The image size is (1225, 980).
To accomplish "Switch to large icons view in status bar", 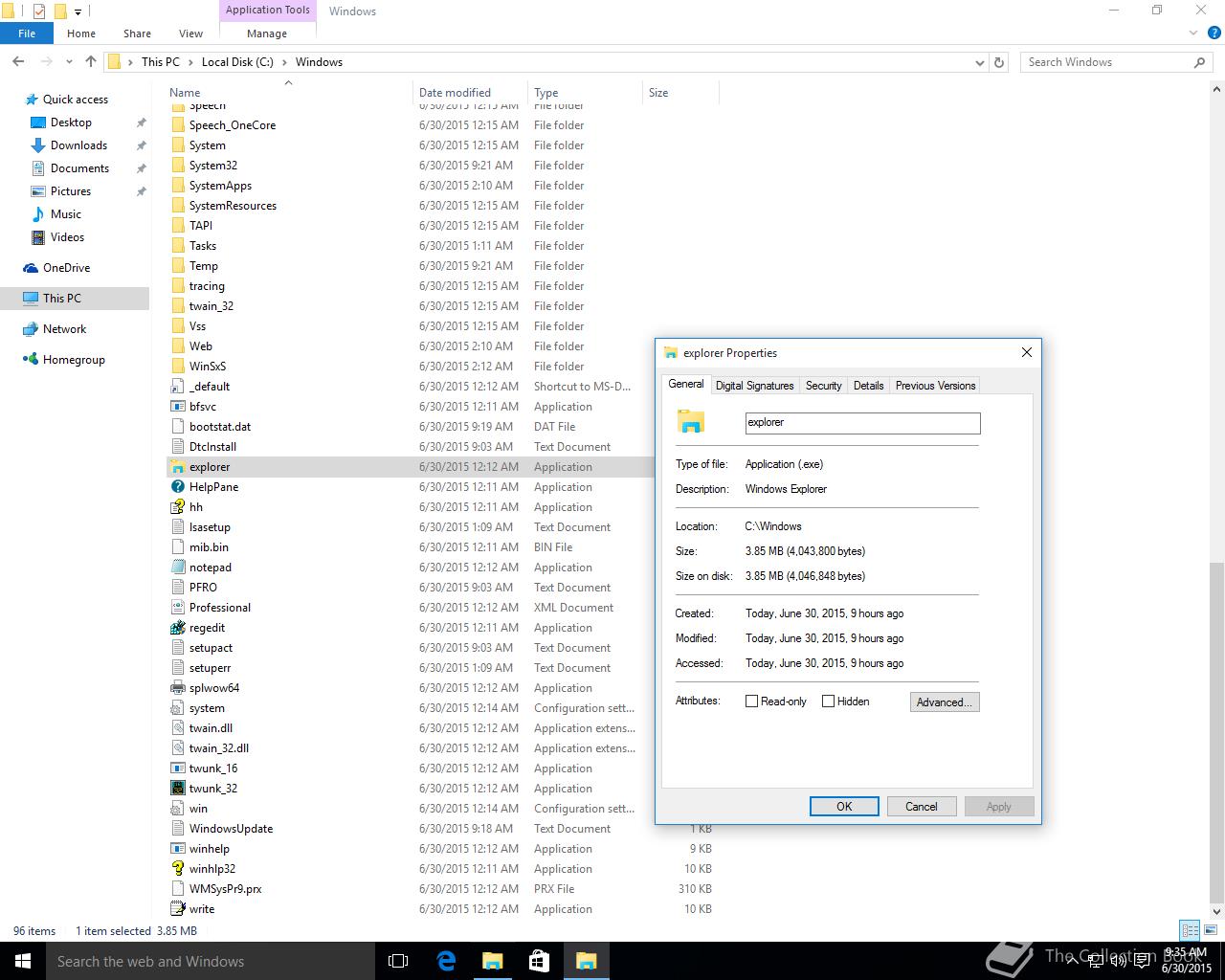I will coord(1211,930).
